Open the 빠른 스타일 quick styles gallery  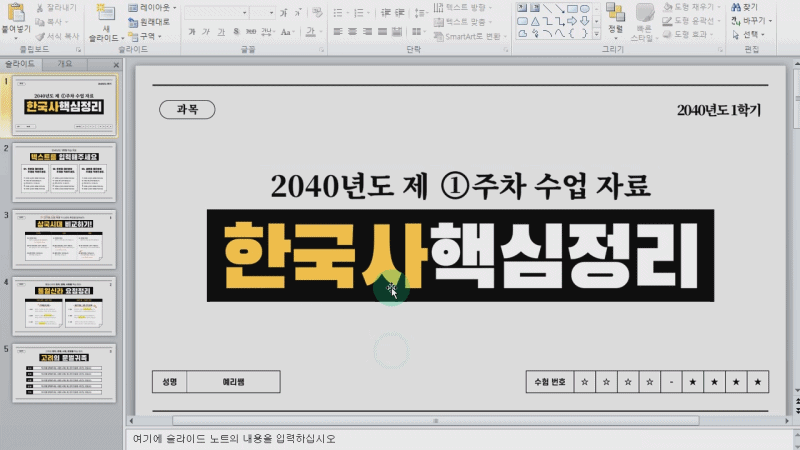[644, 22]
